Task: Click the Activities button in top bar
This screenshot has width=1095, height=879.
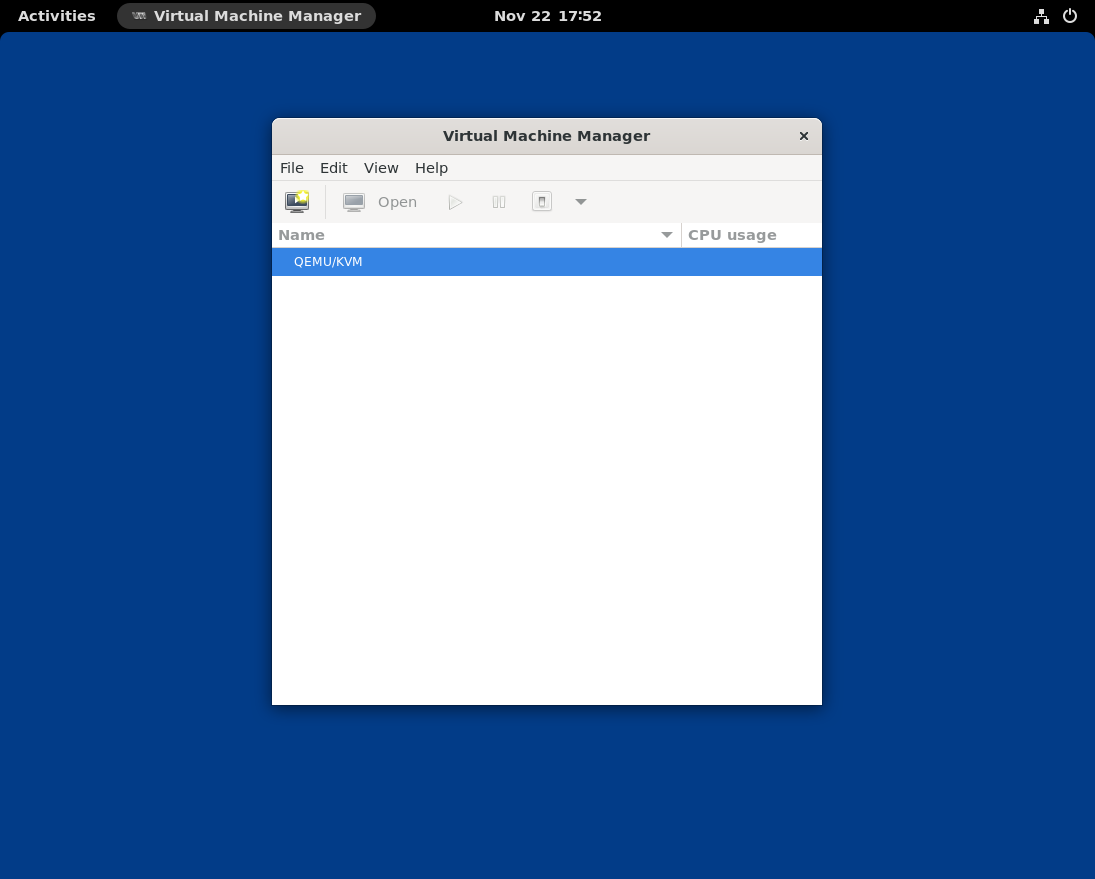Action: [57, 16]
